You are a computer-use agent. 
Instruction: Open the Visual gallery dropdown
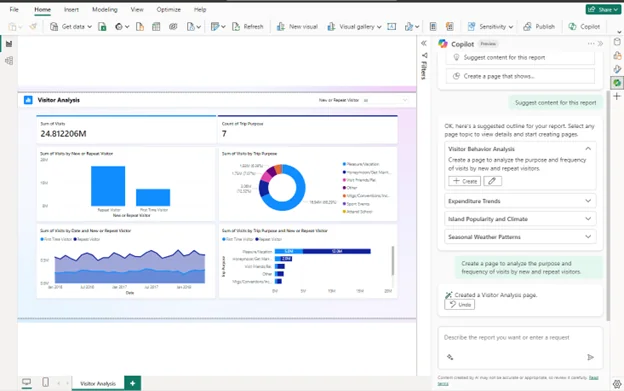(x=354, y=27)
